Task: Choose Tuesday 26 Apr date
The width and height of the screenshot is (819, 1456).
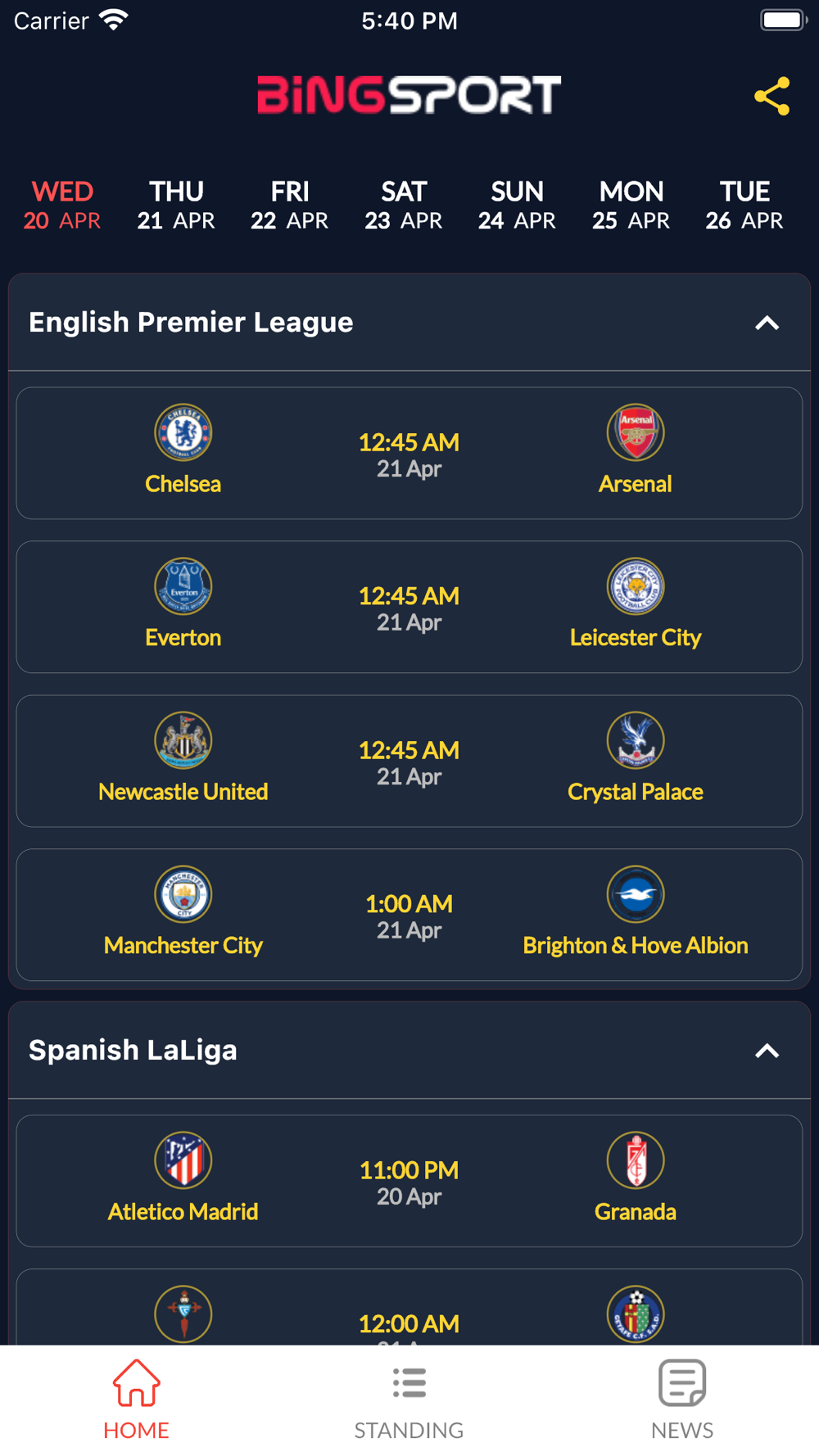Action: click(744, 205)
